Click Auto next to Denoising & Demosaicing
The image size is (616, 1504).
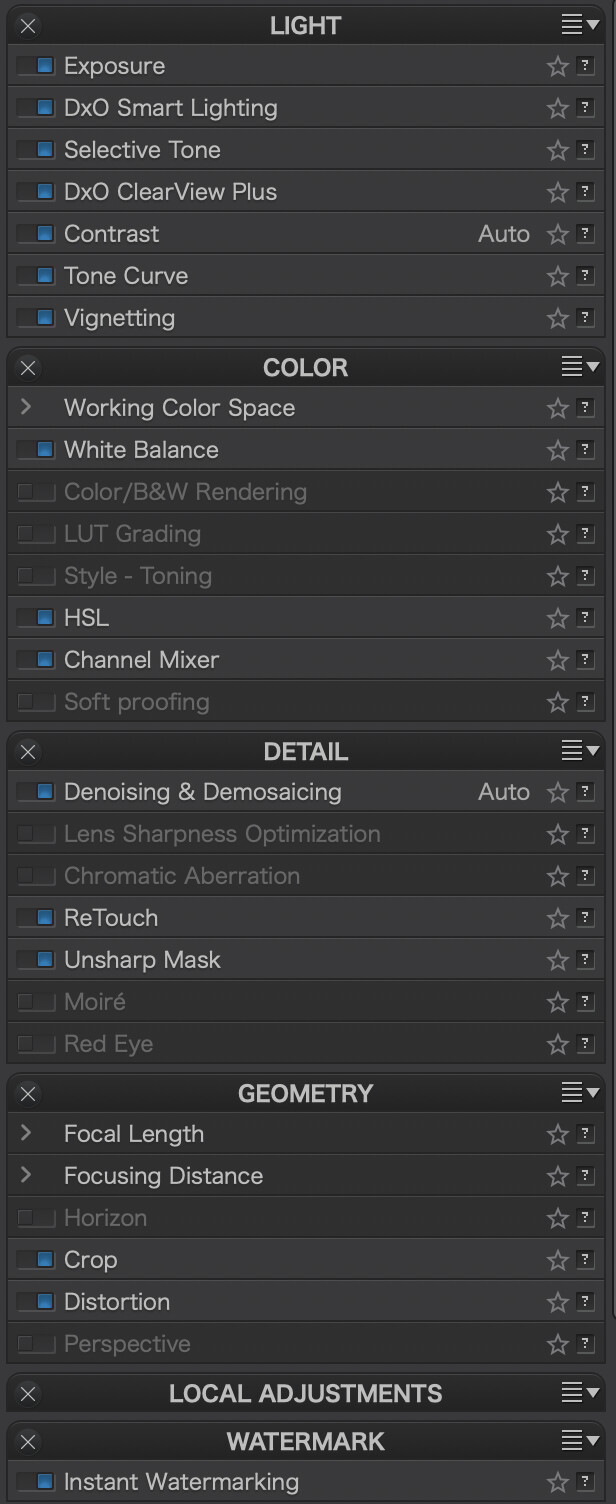504,792
